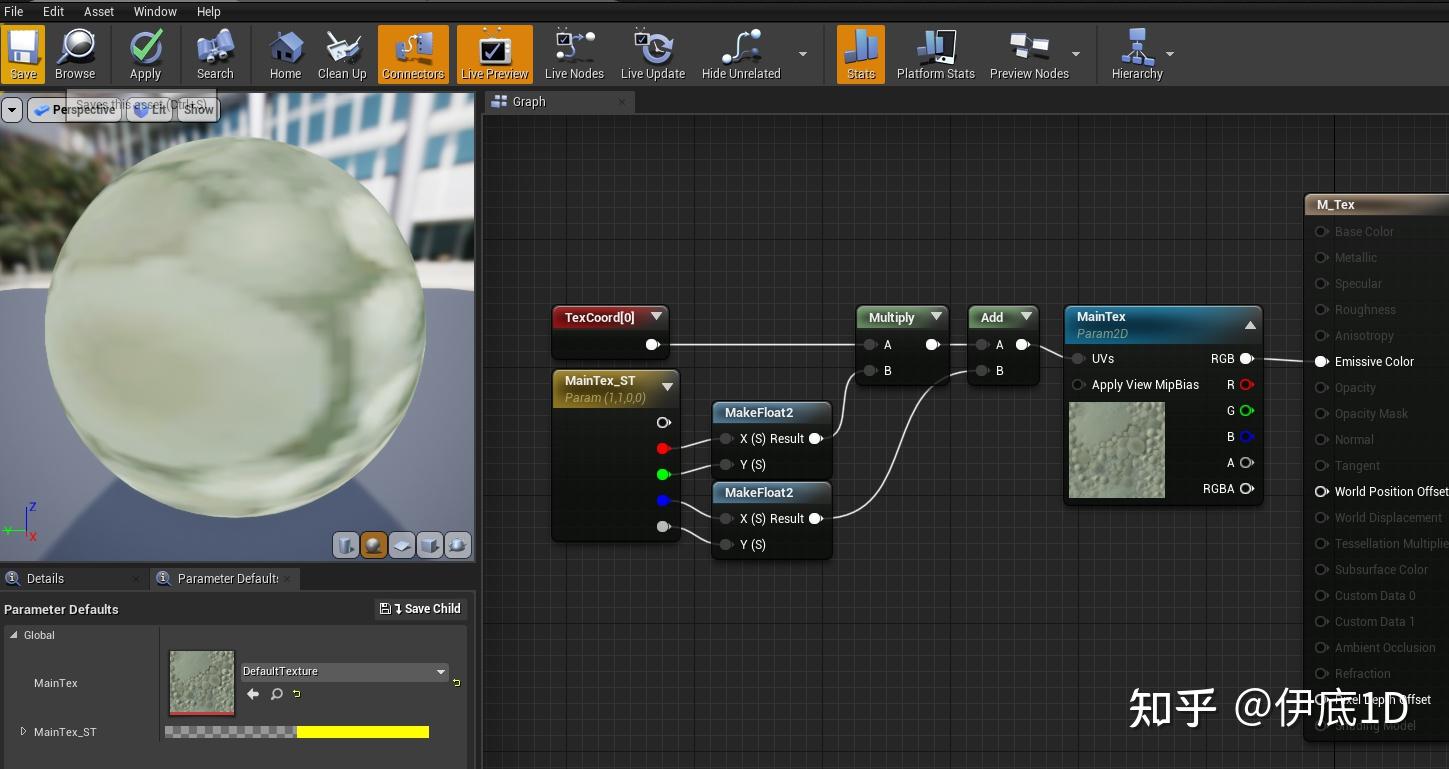The width and height of the screenshot is (1449, 769).
Task: Open Search in the toolbar
Action: 214,54
